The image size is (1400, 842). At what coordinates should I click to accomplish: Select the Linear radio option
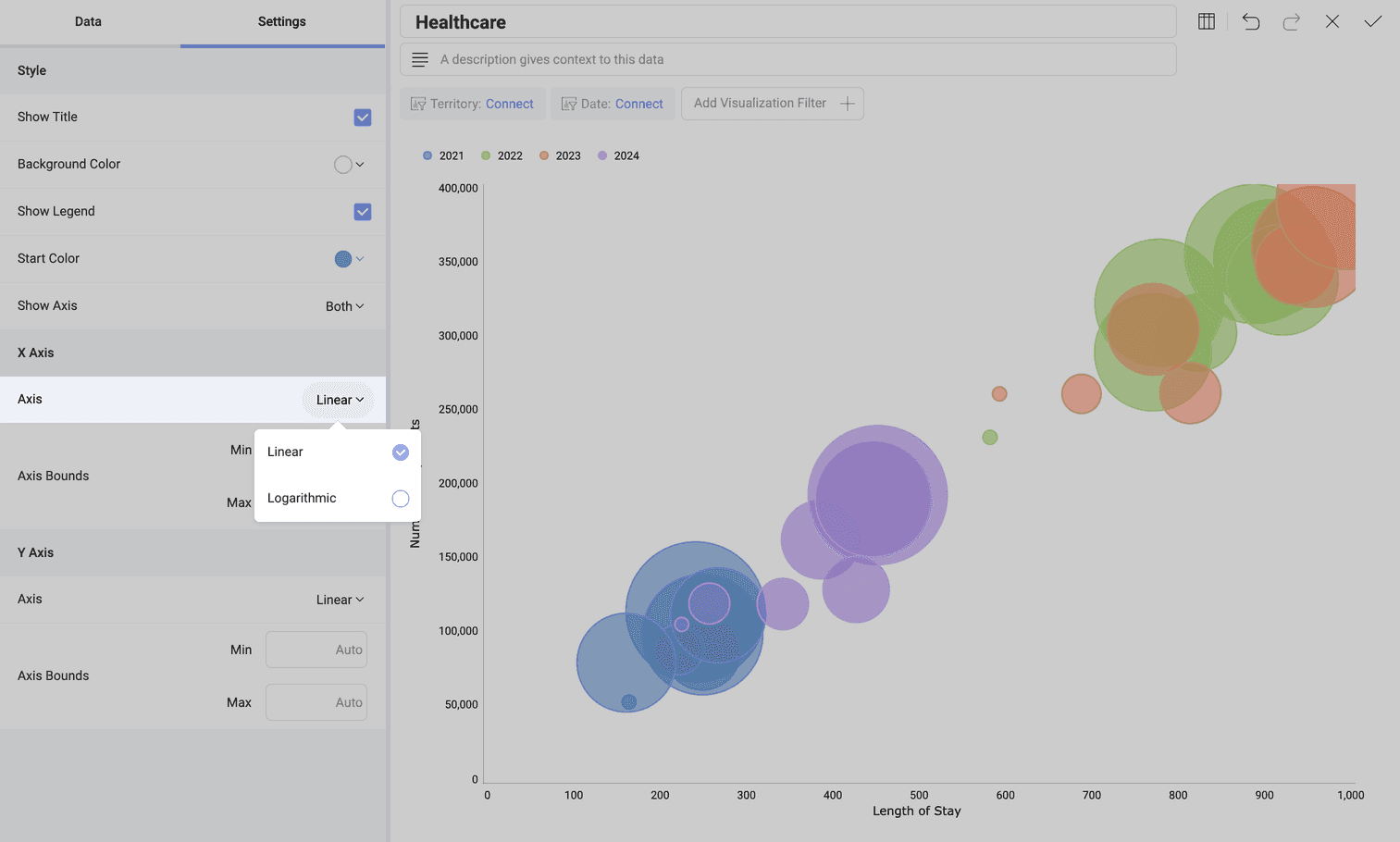(x=401, y=452)
